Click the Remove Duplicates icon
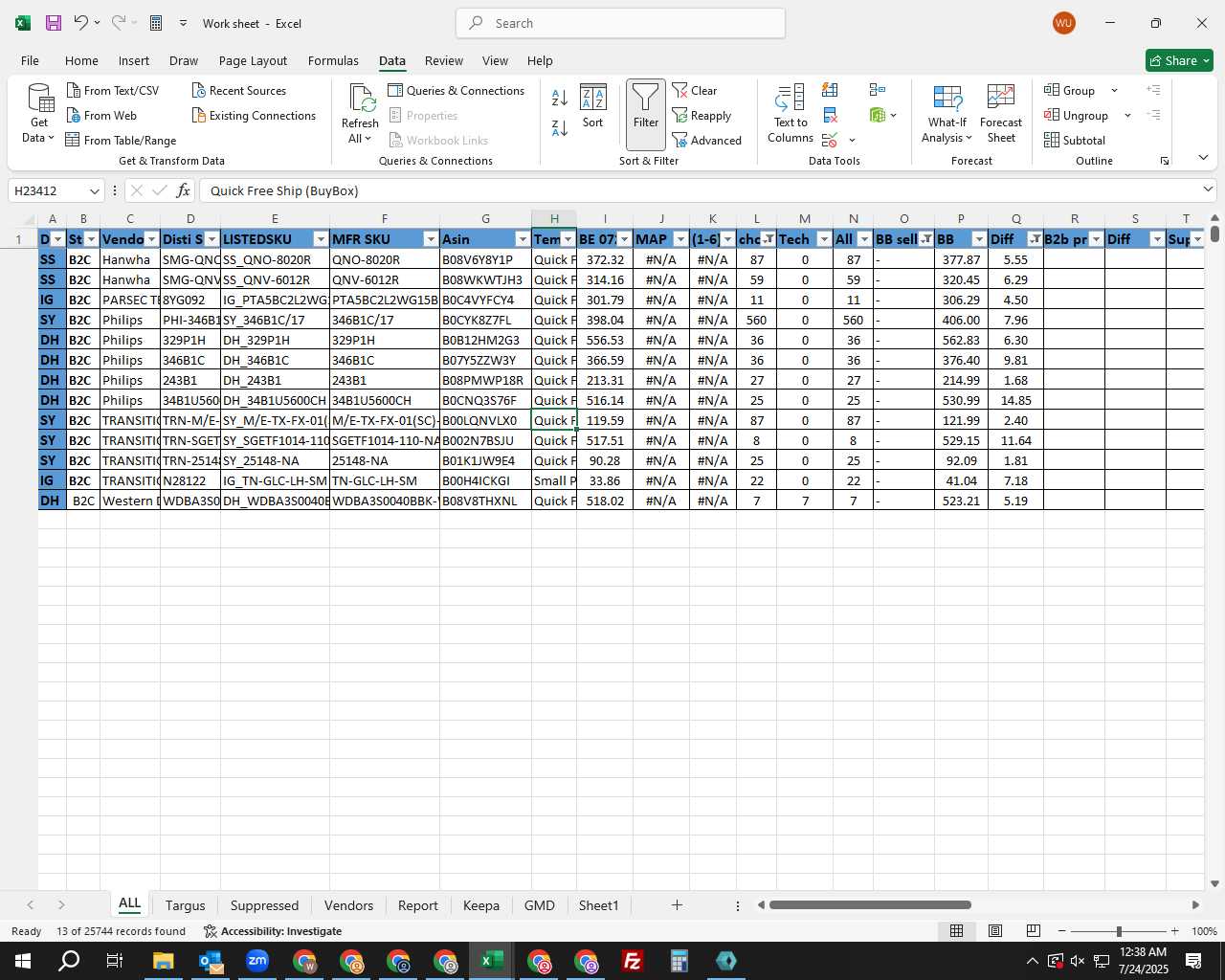This screenshot has width=1225, height=980. click(x=830, y=116)
